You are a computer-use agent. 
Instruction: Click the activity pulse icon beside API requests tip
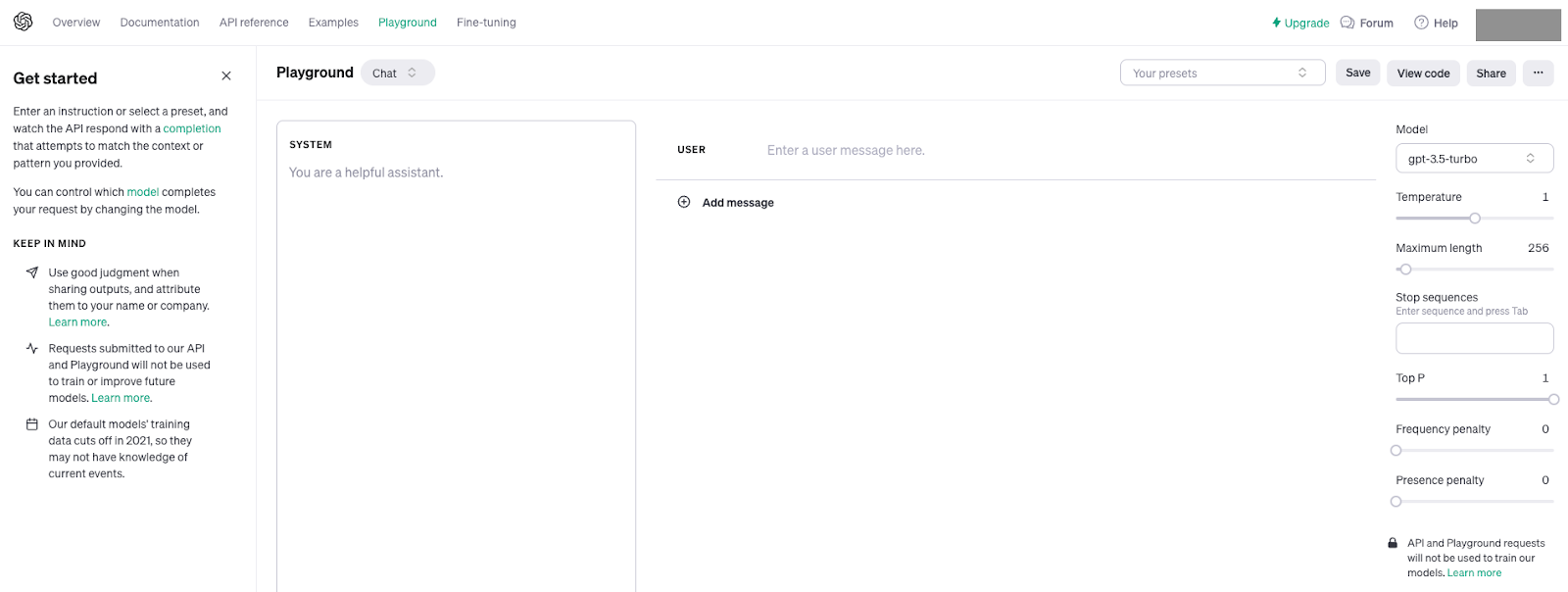point(32,348)
